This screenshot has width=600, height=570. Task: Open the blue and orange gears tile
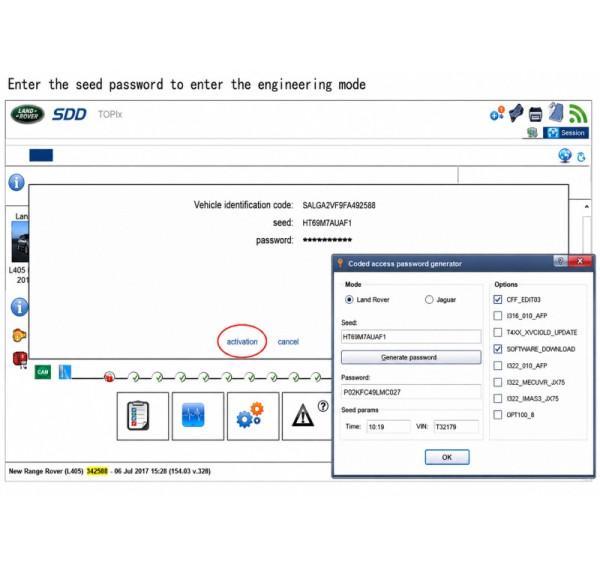click(x=253, y=416)
